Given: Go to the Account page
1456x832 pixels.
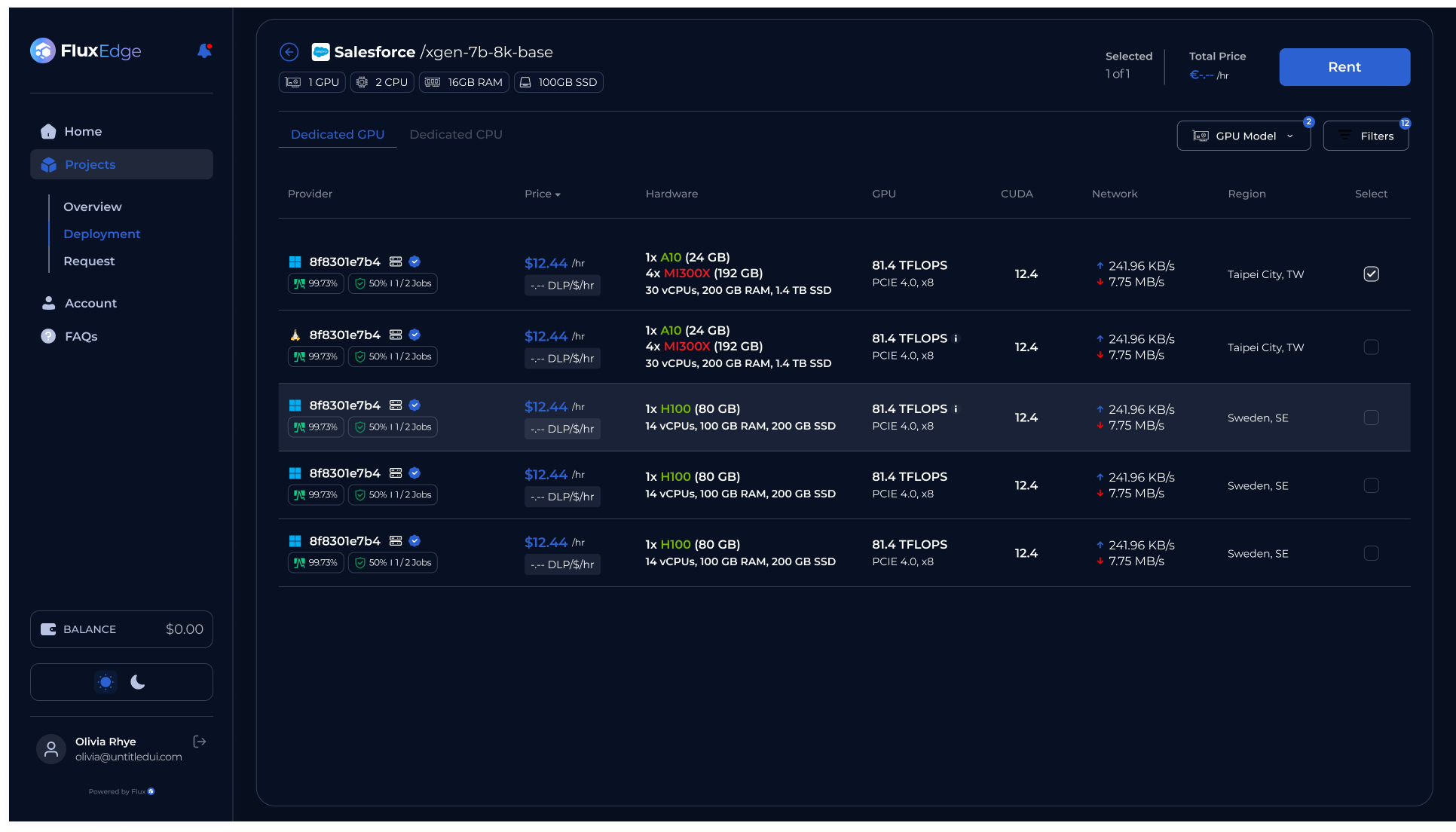Looking at the screenshot, I should click(x=90, y=303).
